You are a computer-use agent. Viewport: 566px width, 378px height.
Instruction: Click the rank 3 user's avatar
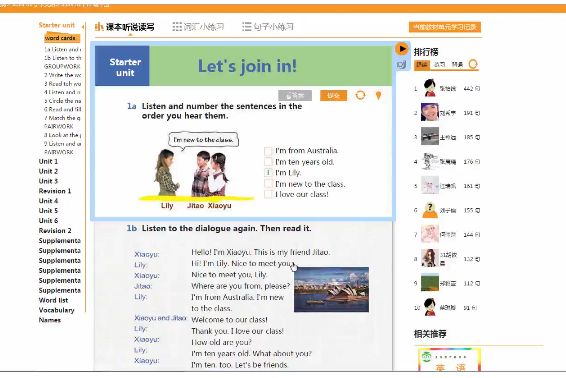pos(430,136)
